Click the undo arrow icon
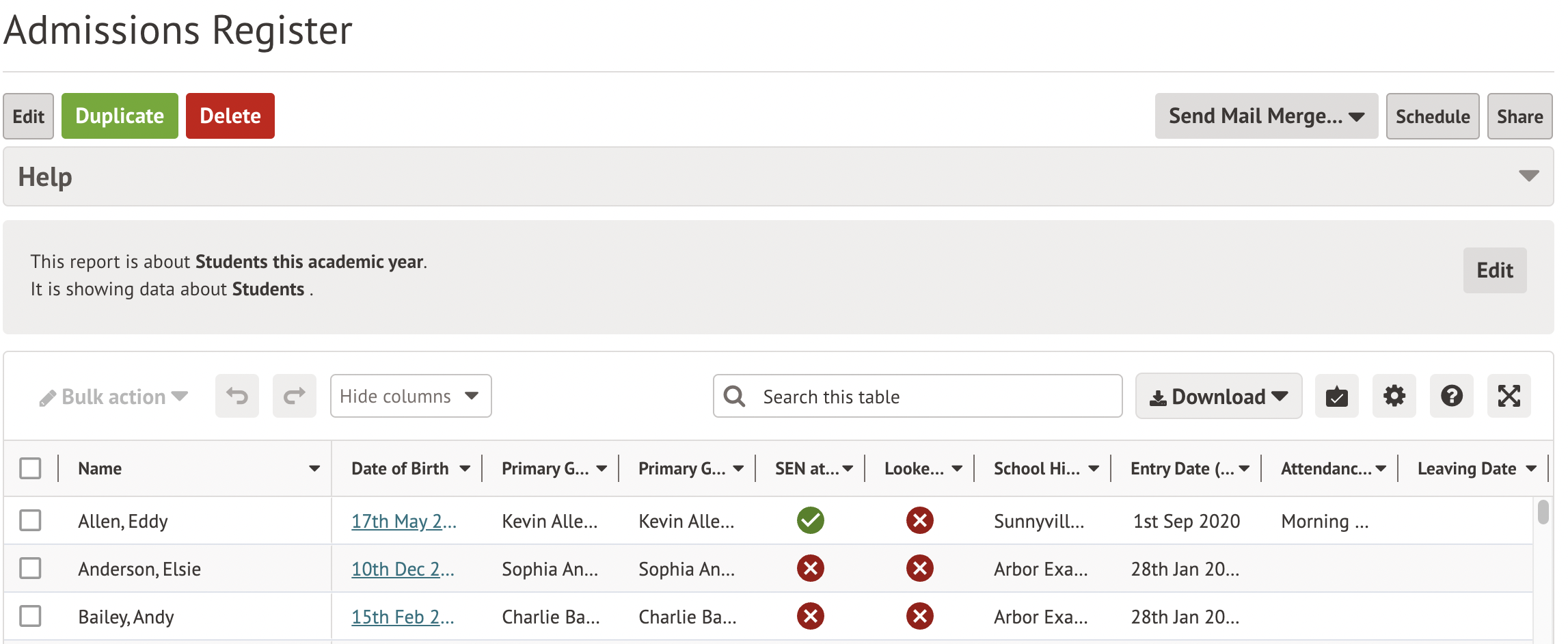 236,396
